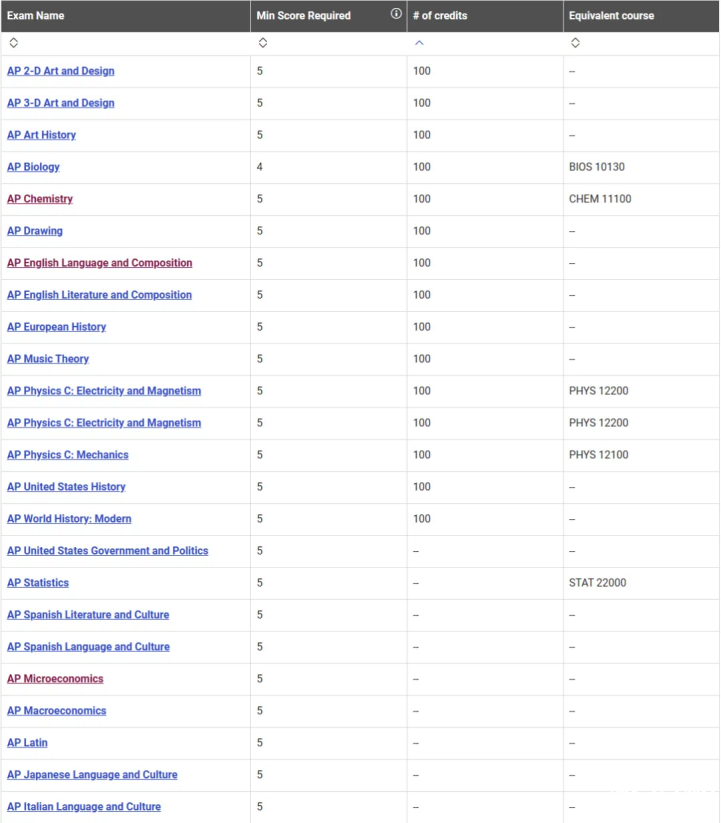721x823 pixels.
Task: Open AP Statistics exam details
Action: (38, 583)
